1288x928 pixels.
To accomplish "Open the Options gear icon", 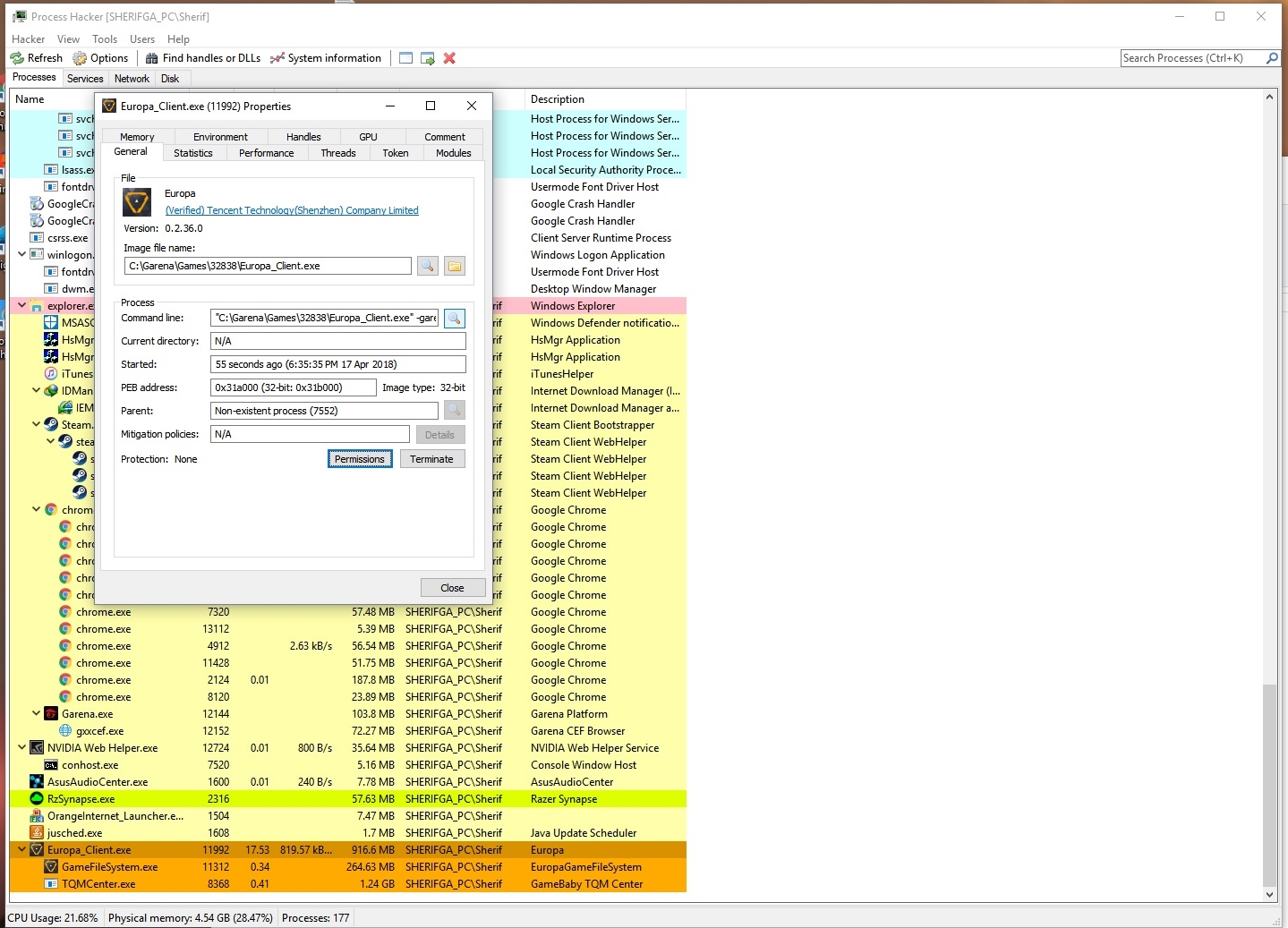I will point(80,58).
